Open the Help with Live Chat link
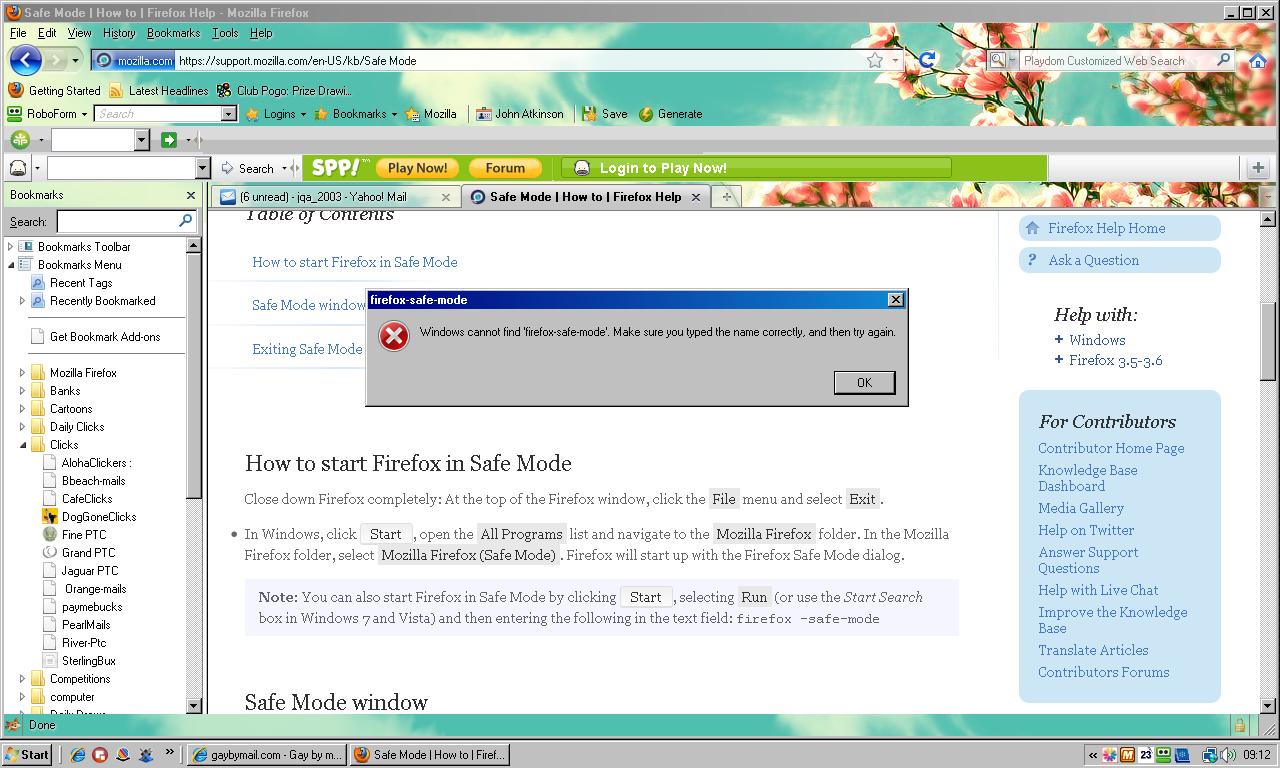1280x768 pixels. pos(1098,590)
